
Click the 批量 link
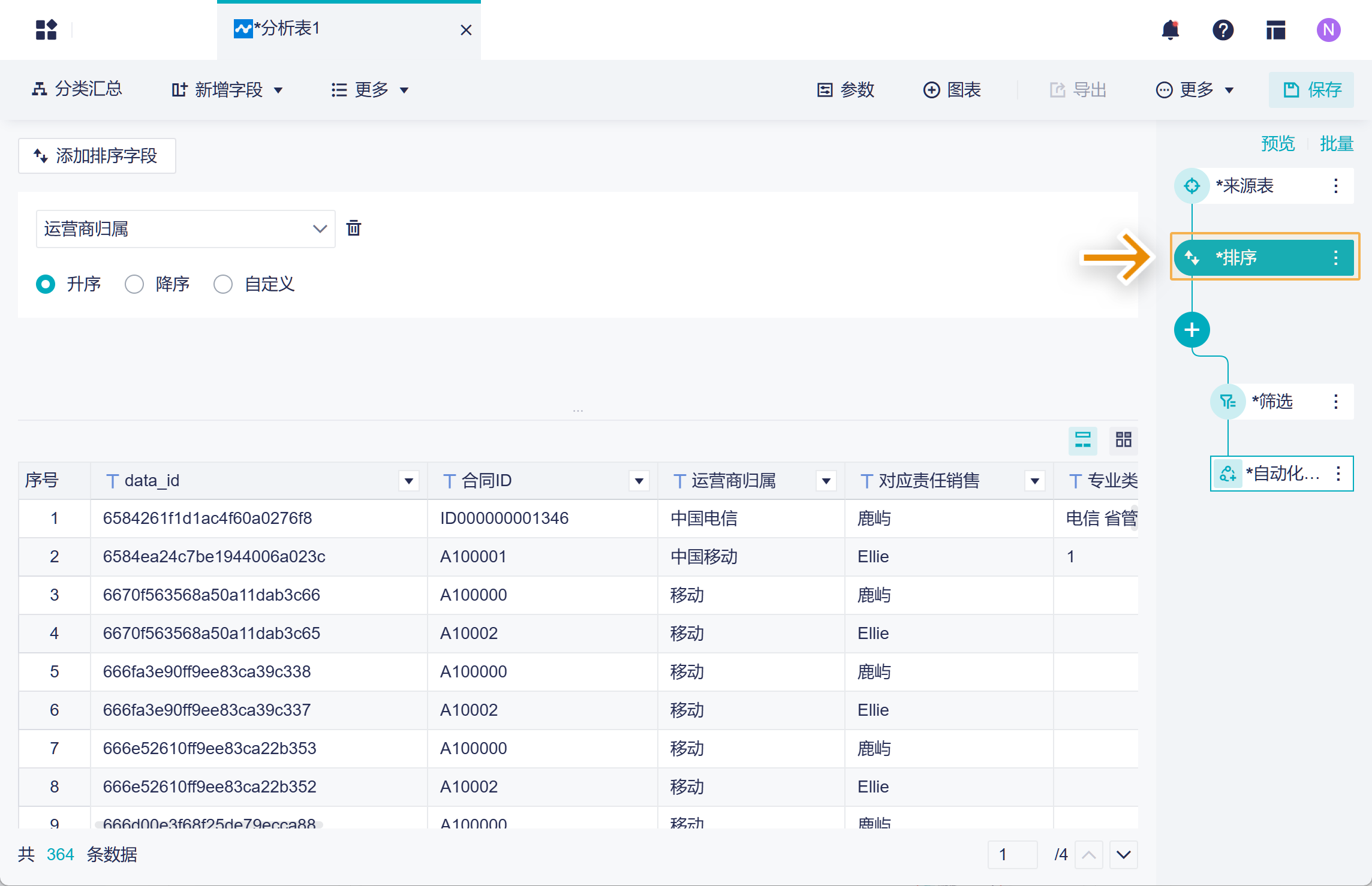[x=1337, y=144]
